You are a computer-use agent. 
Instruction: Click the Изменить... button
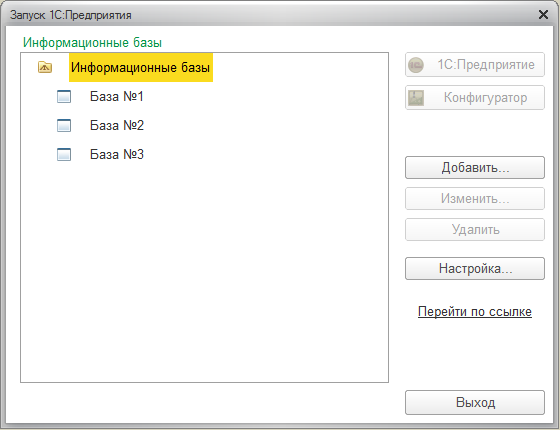coord(475,199)
